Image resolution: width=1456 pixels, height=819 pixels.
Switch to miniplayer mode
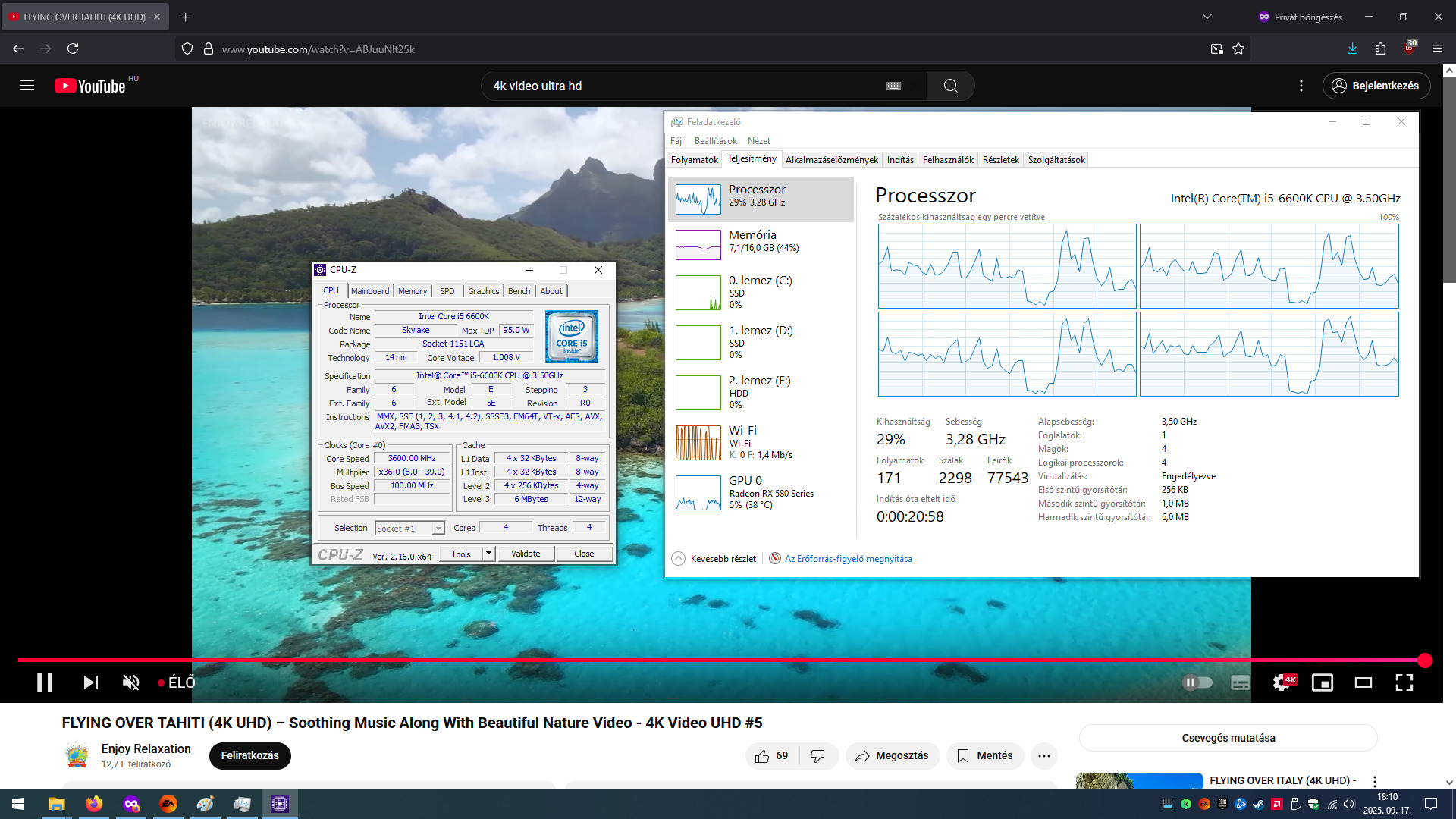[1323, 682]
